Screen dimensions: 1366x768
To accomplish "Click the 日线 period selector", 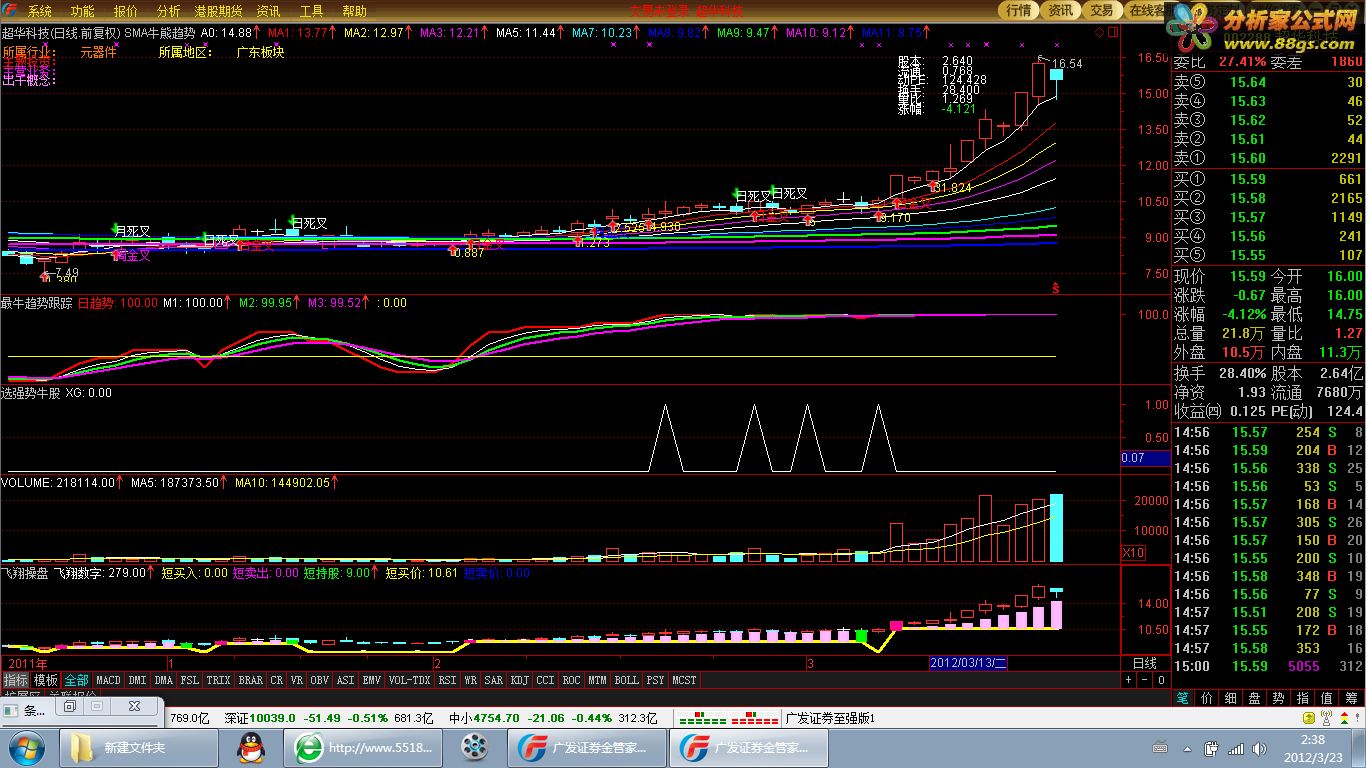I will pyautogui.click(x=1145, y=664).
